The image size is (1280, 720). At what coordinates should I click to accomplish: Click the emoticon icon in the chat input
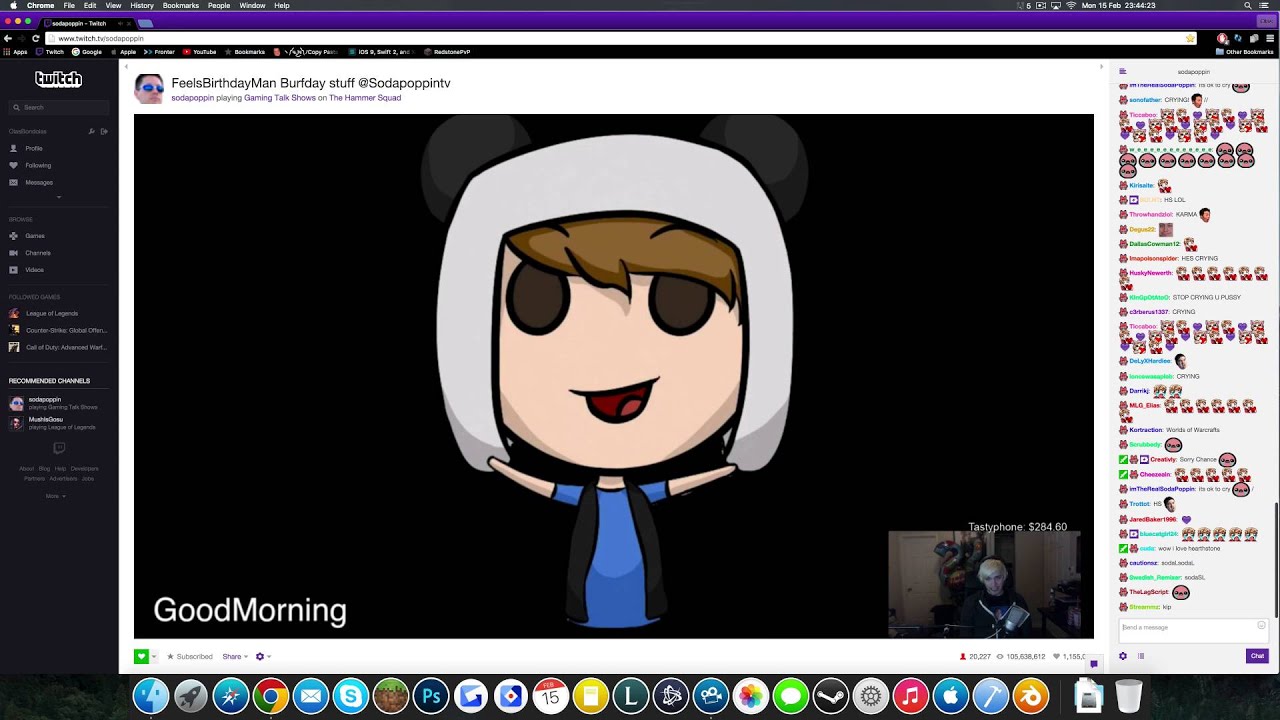click(1261, 626)
